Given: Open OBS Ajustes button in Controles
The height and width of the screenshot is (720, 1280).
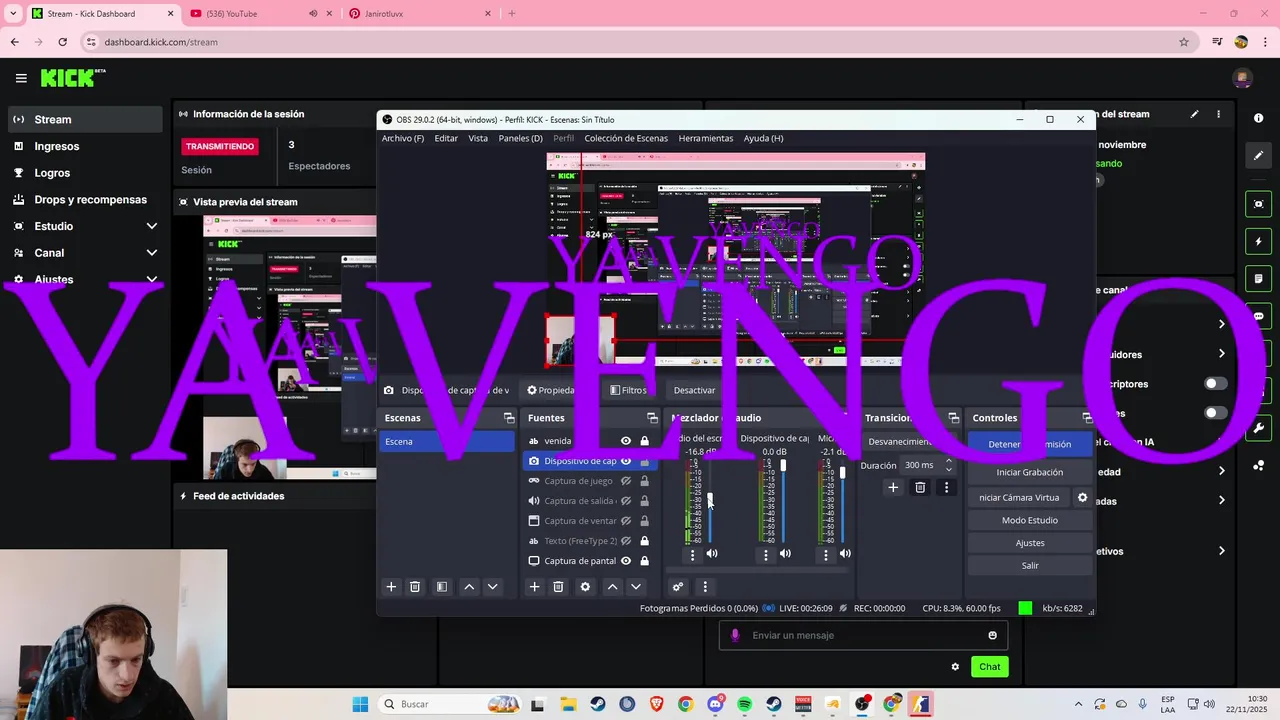Looking at the screenshot, I should (1030, 543).
